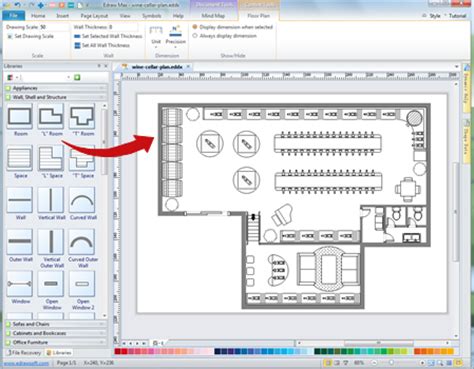Viewport: 474px width, 369px height.
Task: Open the Help tab
Action: tap(178, 16)
